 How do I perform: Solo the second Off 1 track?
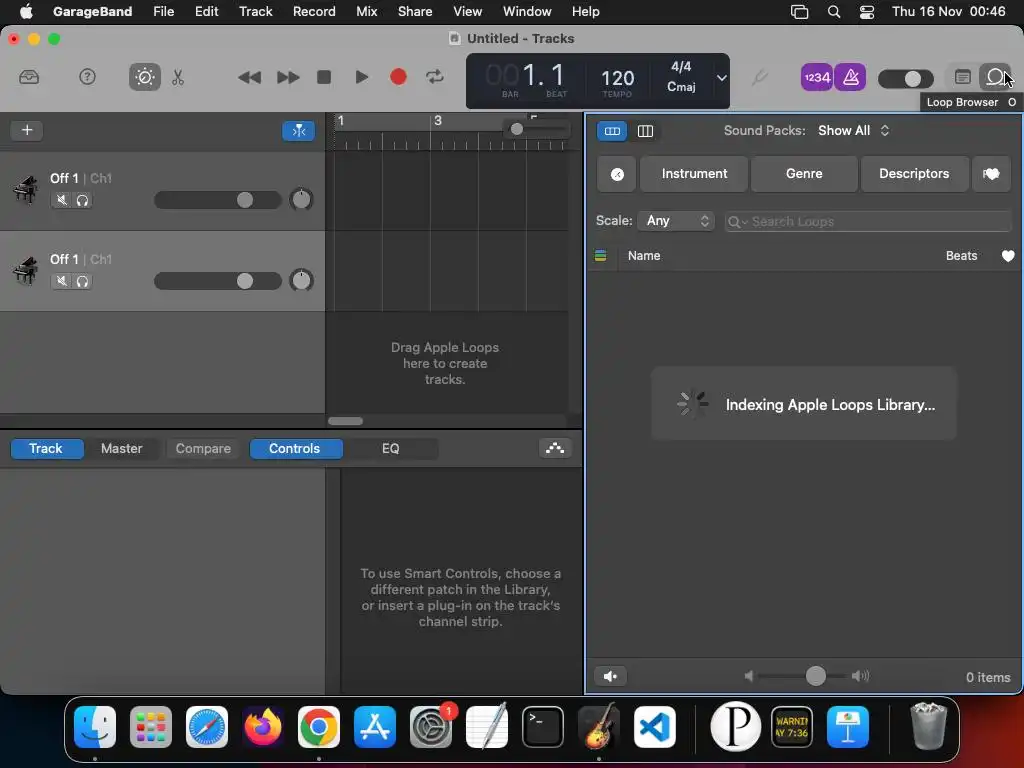tap(82, 281)
